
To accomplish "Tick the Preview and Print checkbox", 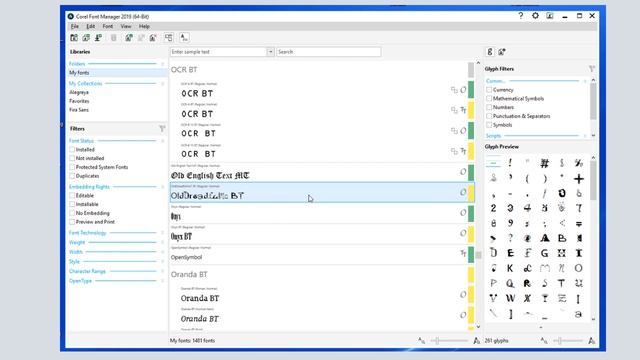I will tap(72, 222).
